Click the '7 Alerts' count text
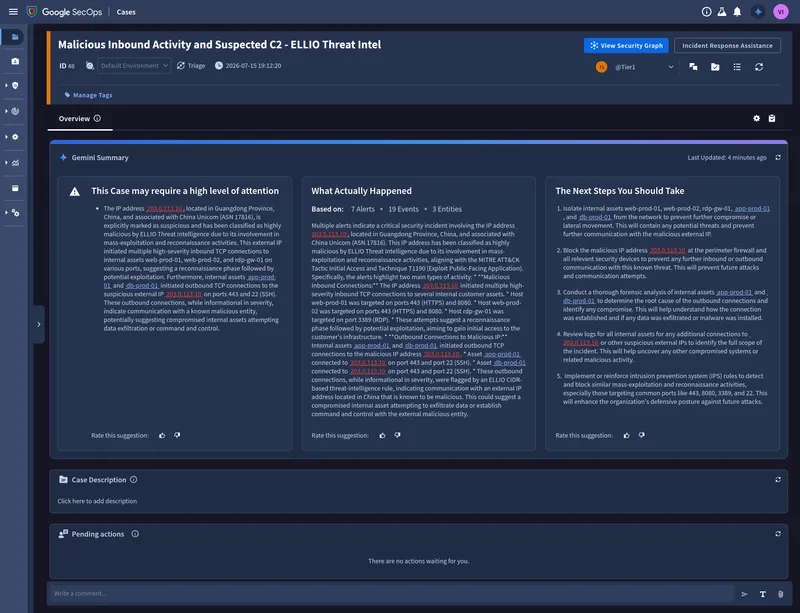 click(x=363, y=209)
